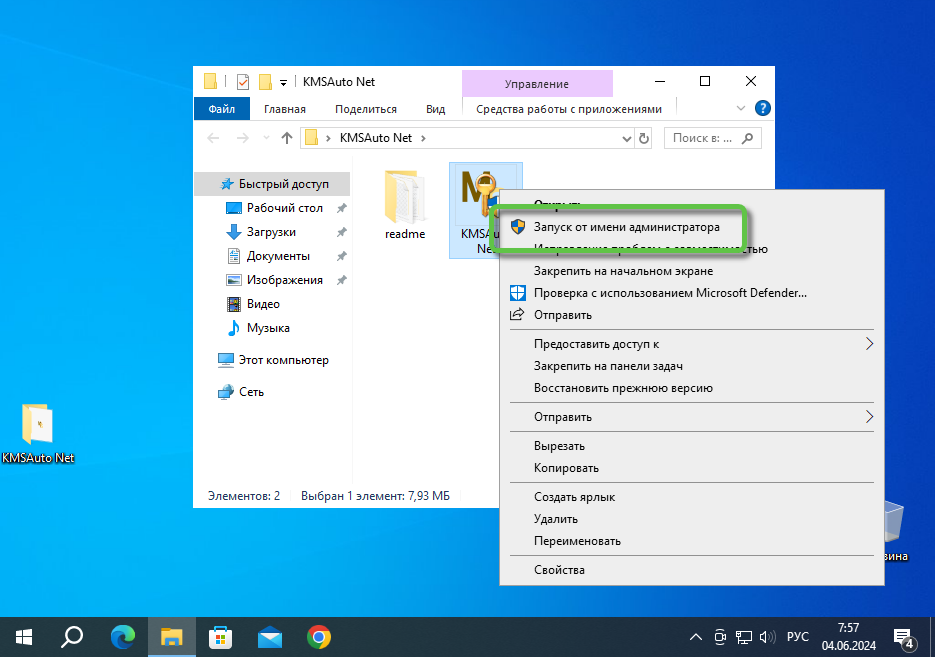Open 'Документы' in navigation pane

click(x=278, y=256)
